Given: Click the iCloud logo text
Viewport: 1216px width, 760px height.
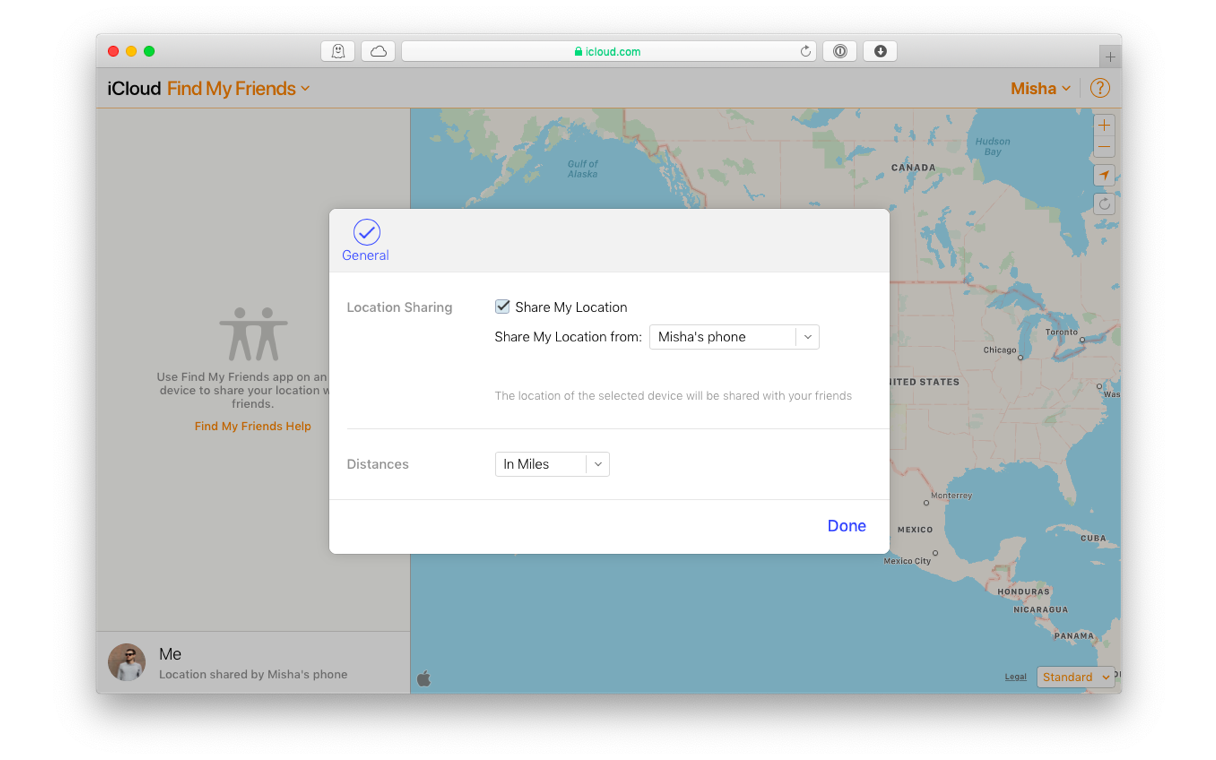Looking at the screenshot, I should (134, 88).
